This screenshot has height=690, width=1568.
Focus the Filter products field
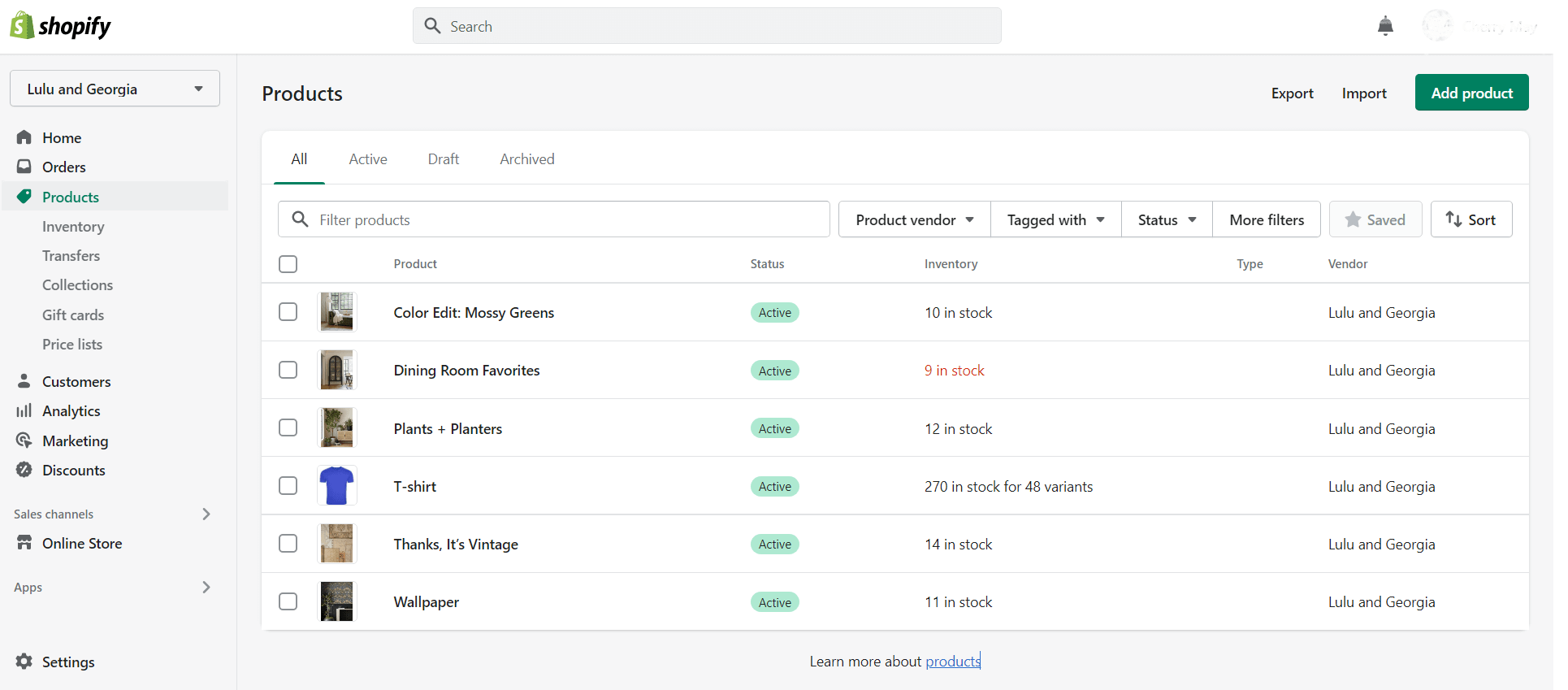tap(554, 219)
